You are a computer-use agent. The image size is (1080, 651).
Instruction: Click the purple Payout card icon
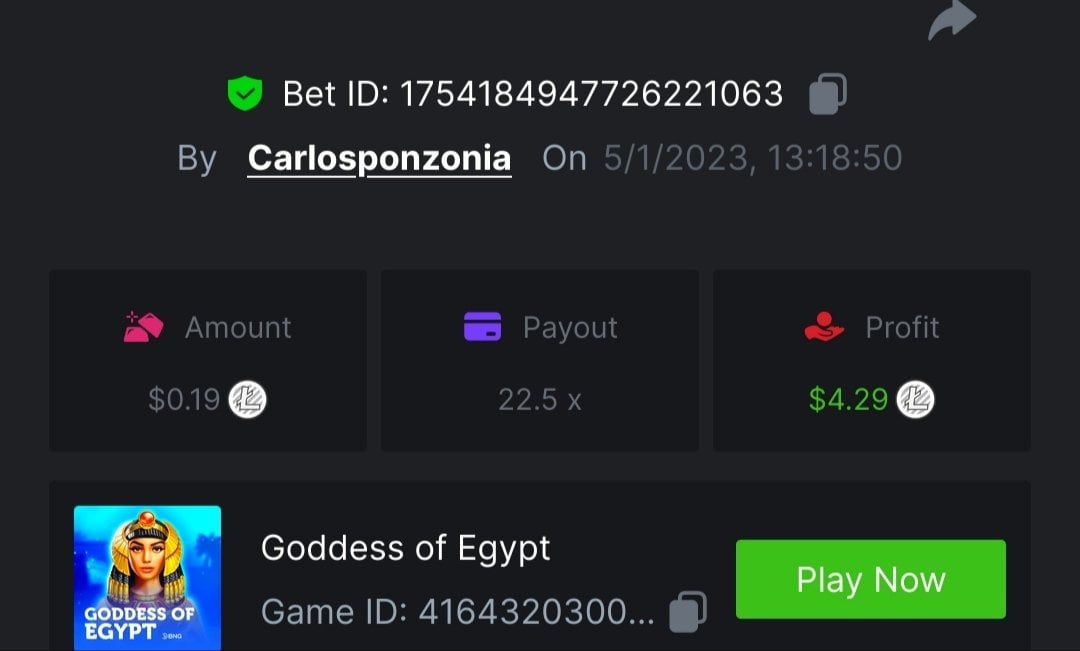482,327
